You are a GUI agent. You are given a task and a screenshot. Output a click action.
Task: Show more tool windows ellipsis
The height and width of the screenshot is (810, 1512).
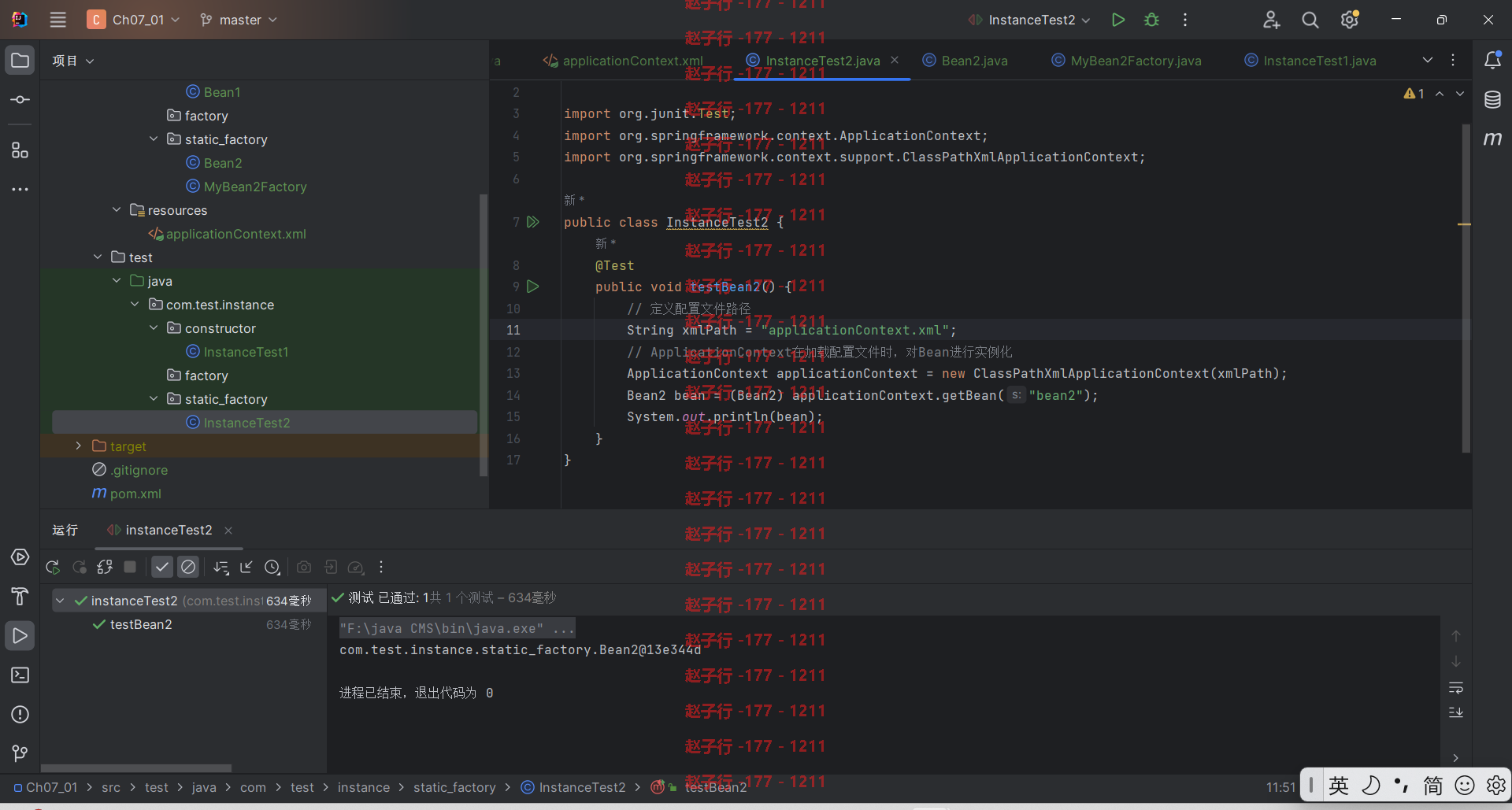tap(20, 190)
